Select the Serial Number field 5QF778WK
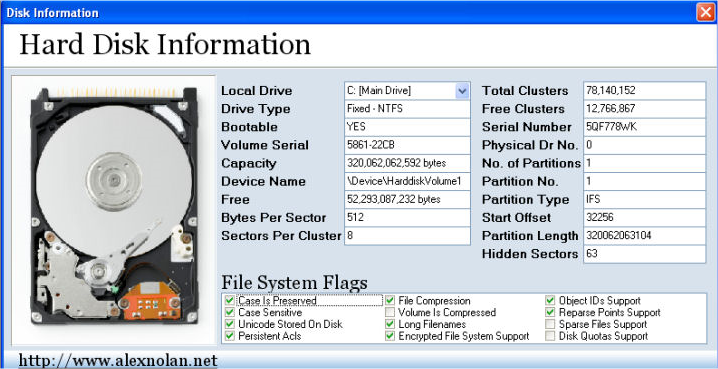 tap(644, 127)
